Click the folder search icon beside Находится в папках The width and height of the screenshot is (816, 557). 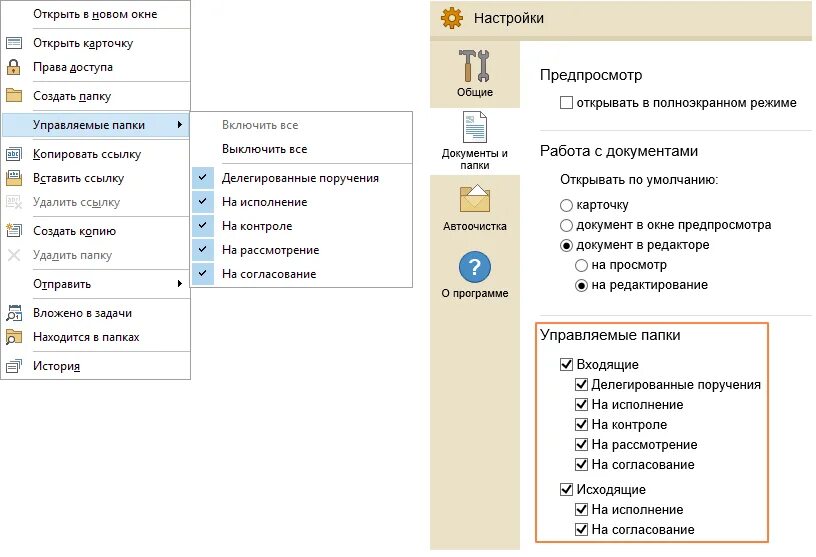[14, 337]
